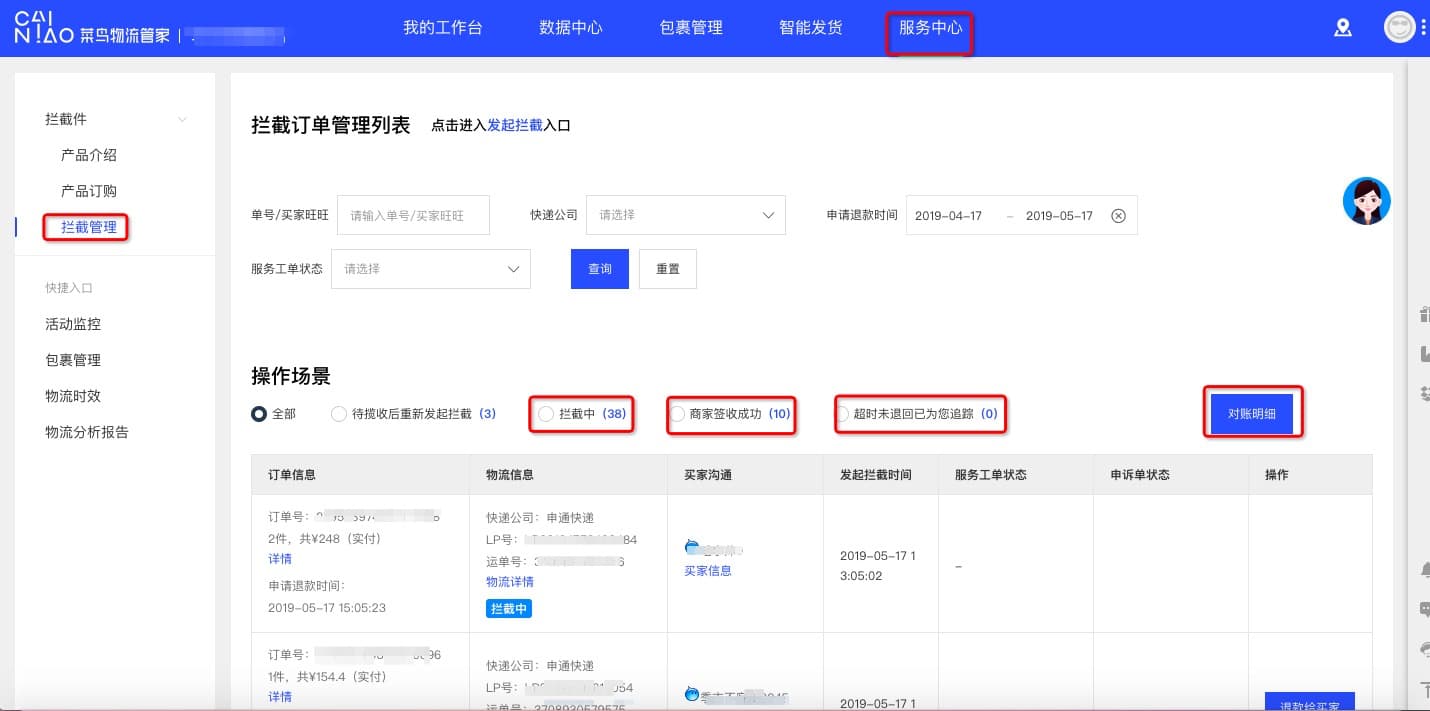This screenshot has height=711, width=1430.
Task: Focus the 单号/买家旺旺 input field
Action: 413,215
